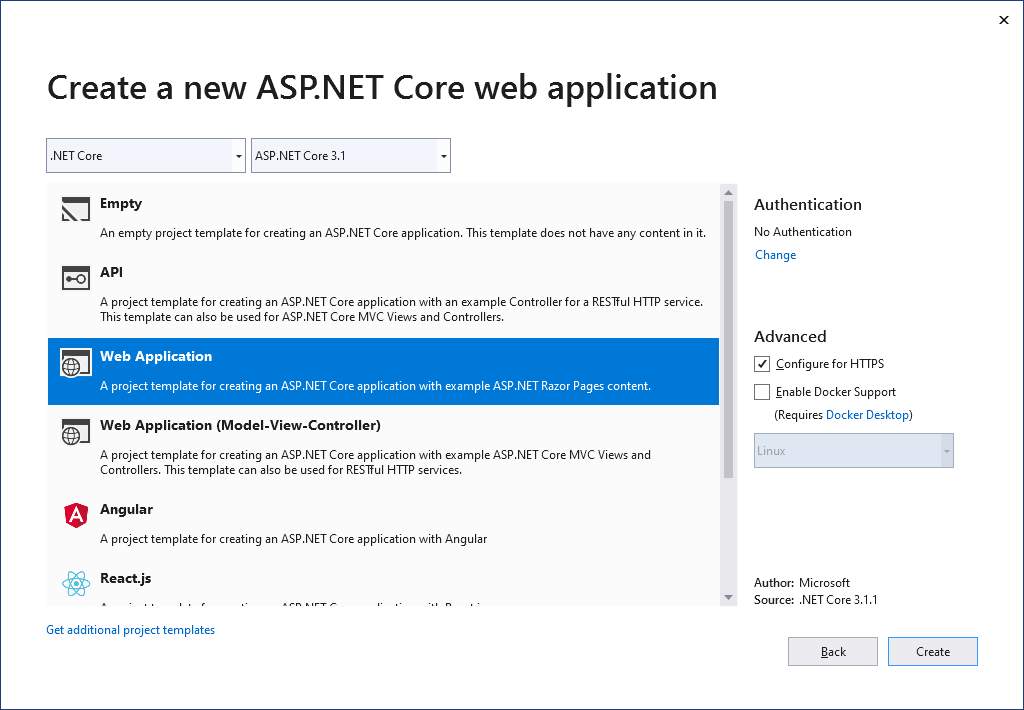Open the Docker Desktop link

(867, 415)
